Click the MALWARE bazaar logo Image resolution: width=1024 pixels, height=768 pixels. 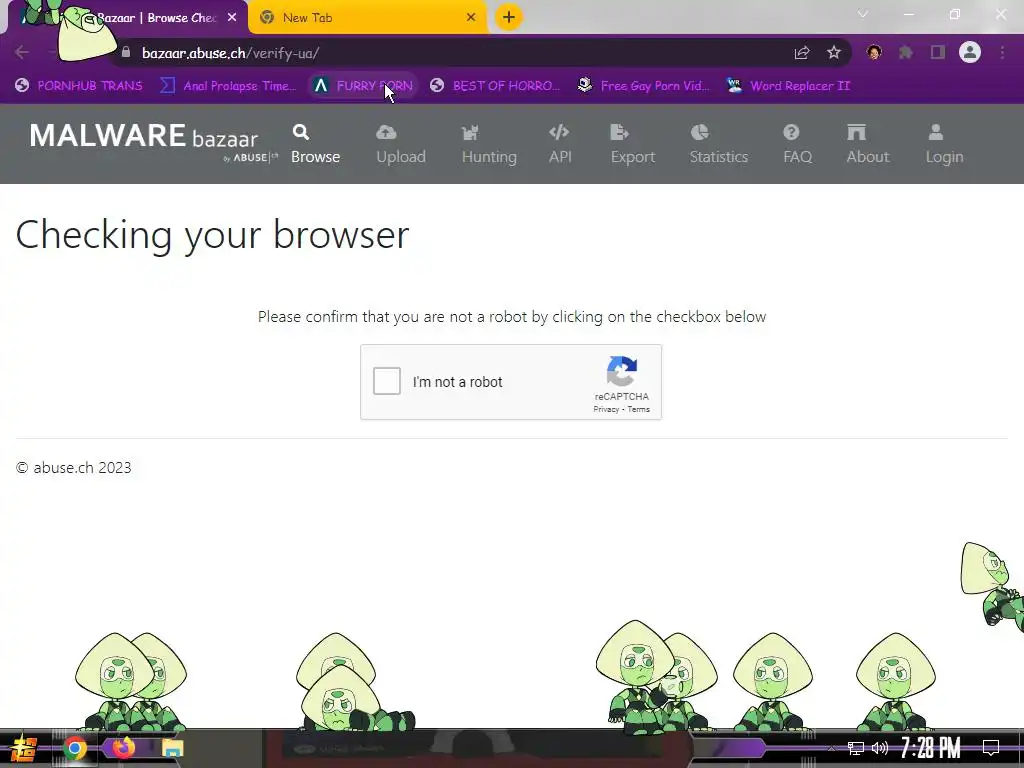153,140
